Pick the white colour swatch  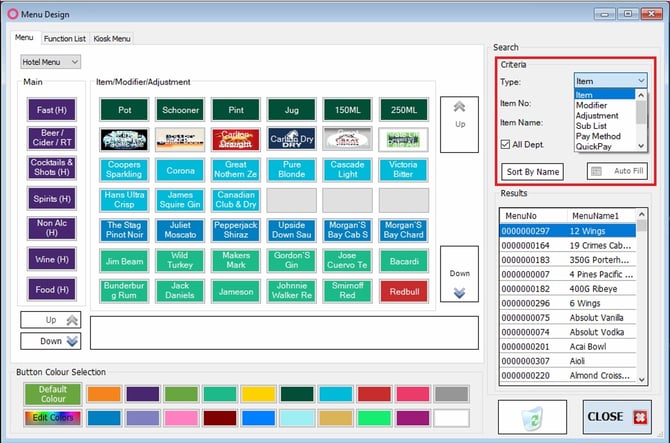451,418
